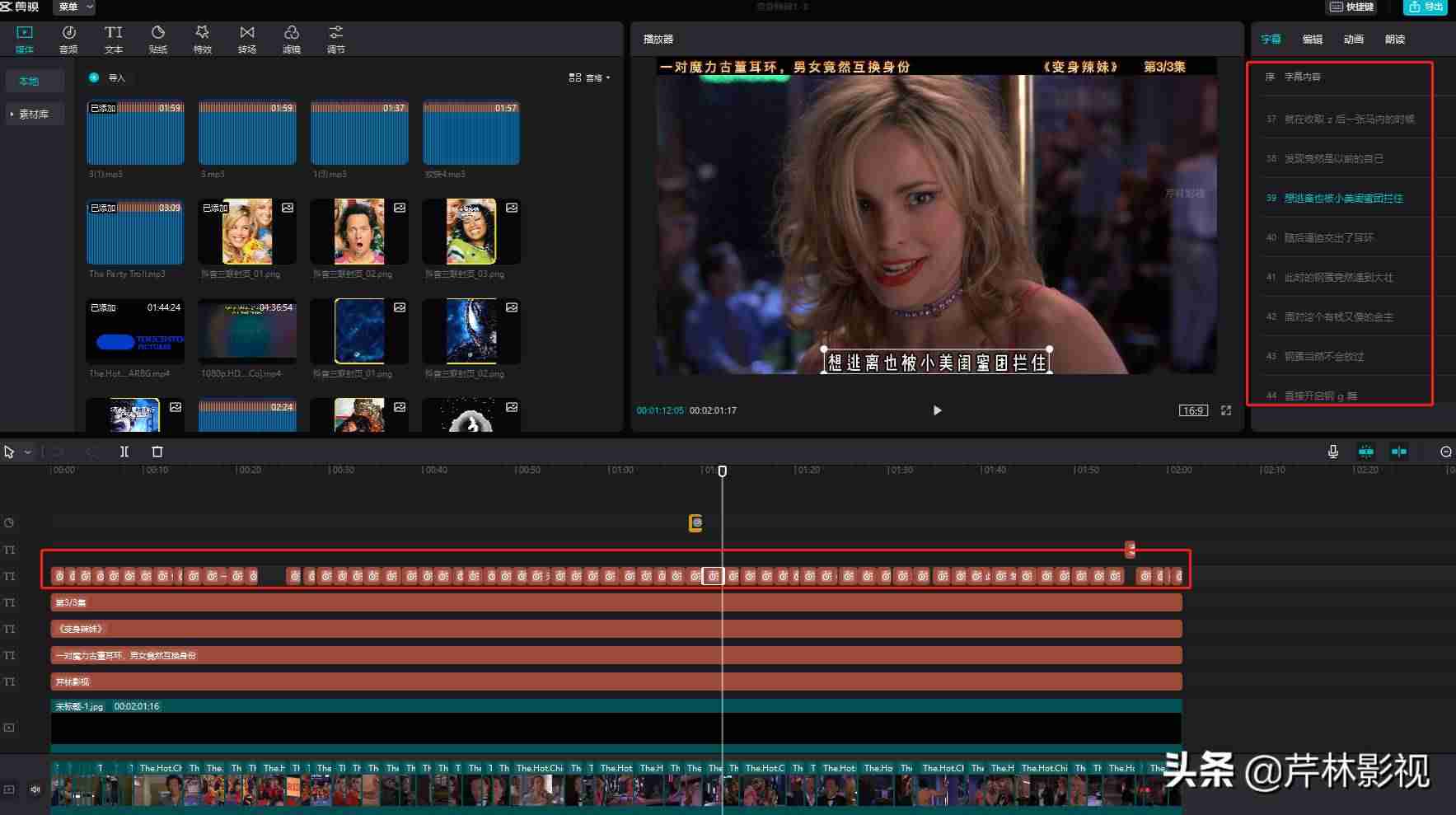
Task: Select the 第3/3集 text clip on timeline
Action: (616, 602)
